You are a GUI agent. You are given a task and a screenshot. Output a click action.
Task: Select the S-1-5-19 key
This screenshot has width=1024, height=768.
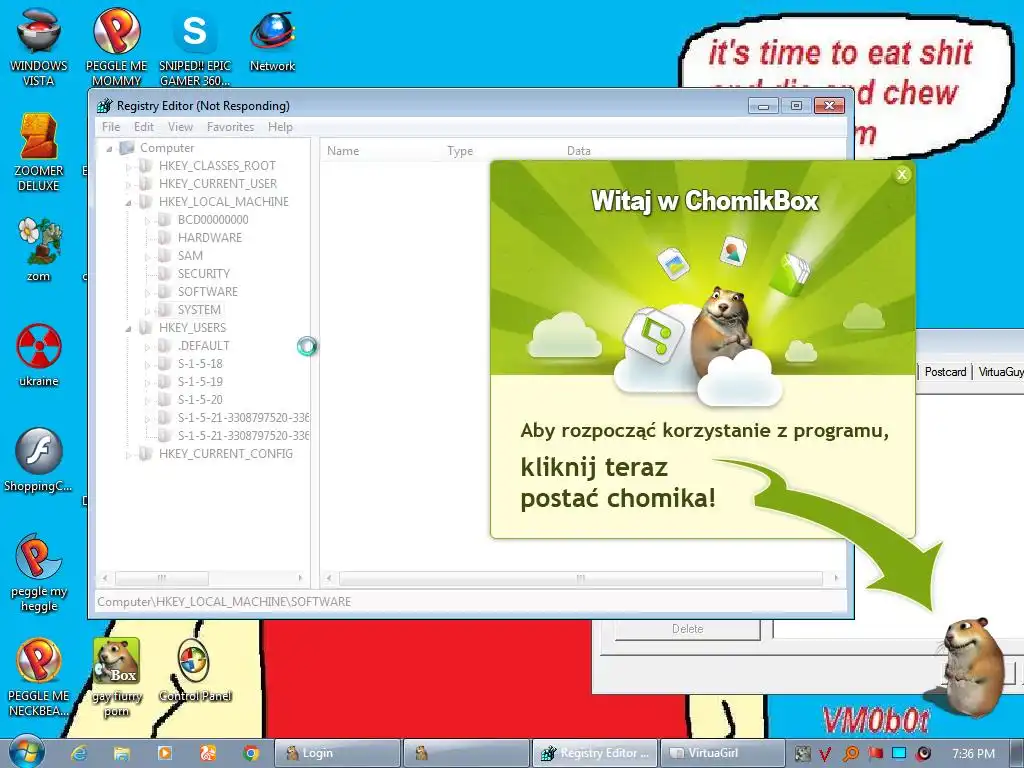pyautogui.click(x=200, y=381)
